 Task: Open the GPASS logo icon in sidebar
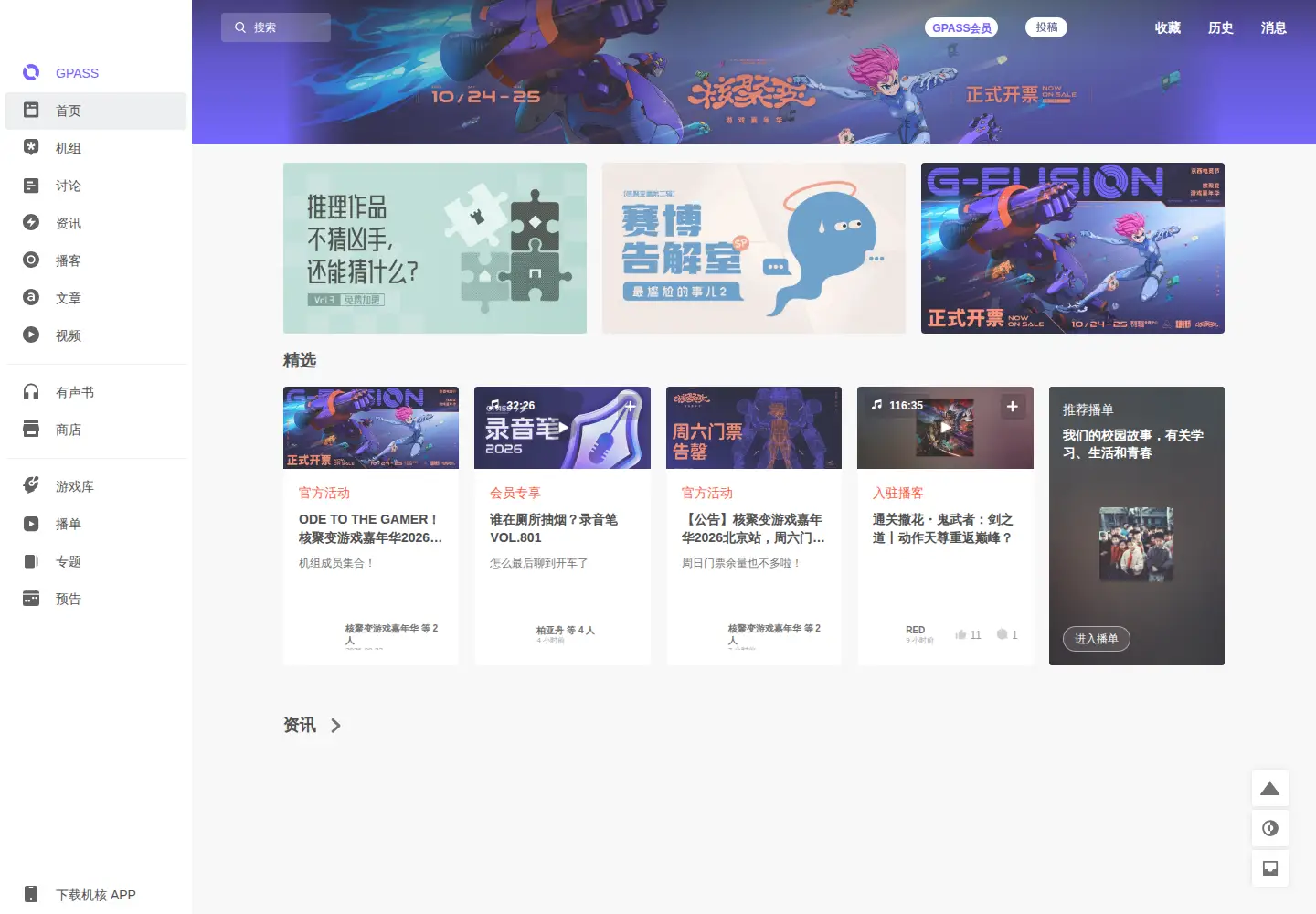pyautogui.click(x=31, y=72)
